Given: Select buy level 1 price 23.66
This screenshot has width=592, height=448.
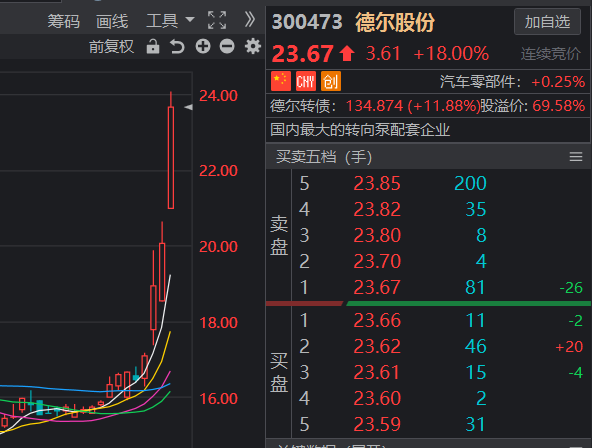Looking at the screenshot, I should pyautogui.click(x=377, y=320).
